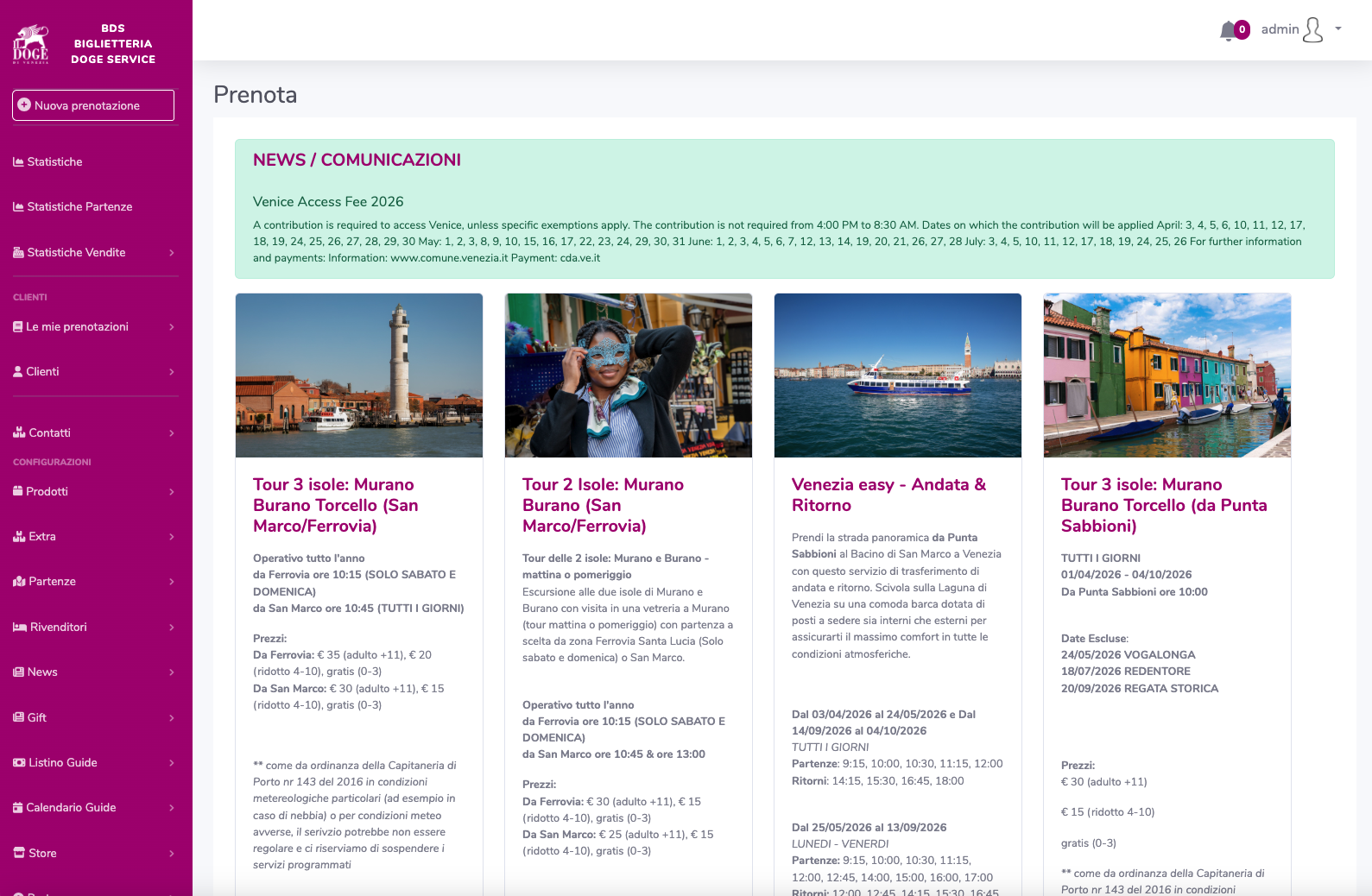
Task: Click the Partenze sidebar icon
Action: coord(19,581)
